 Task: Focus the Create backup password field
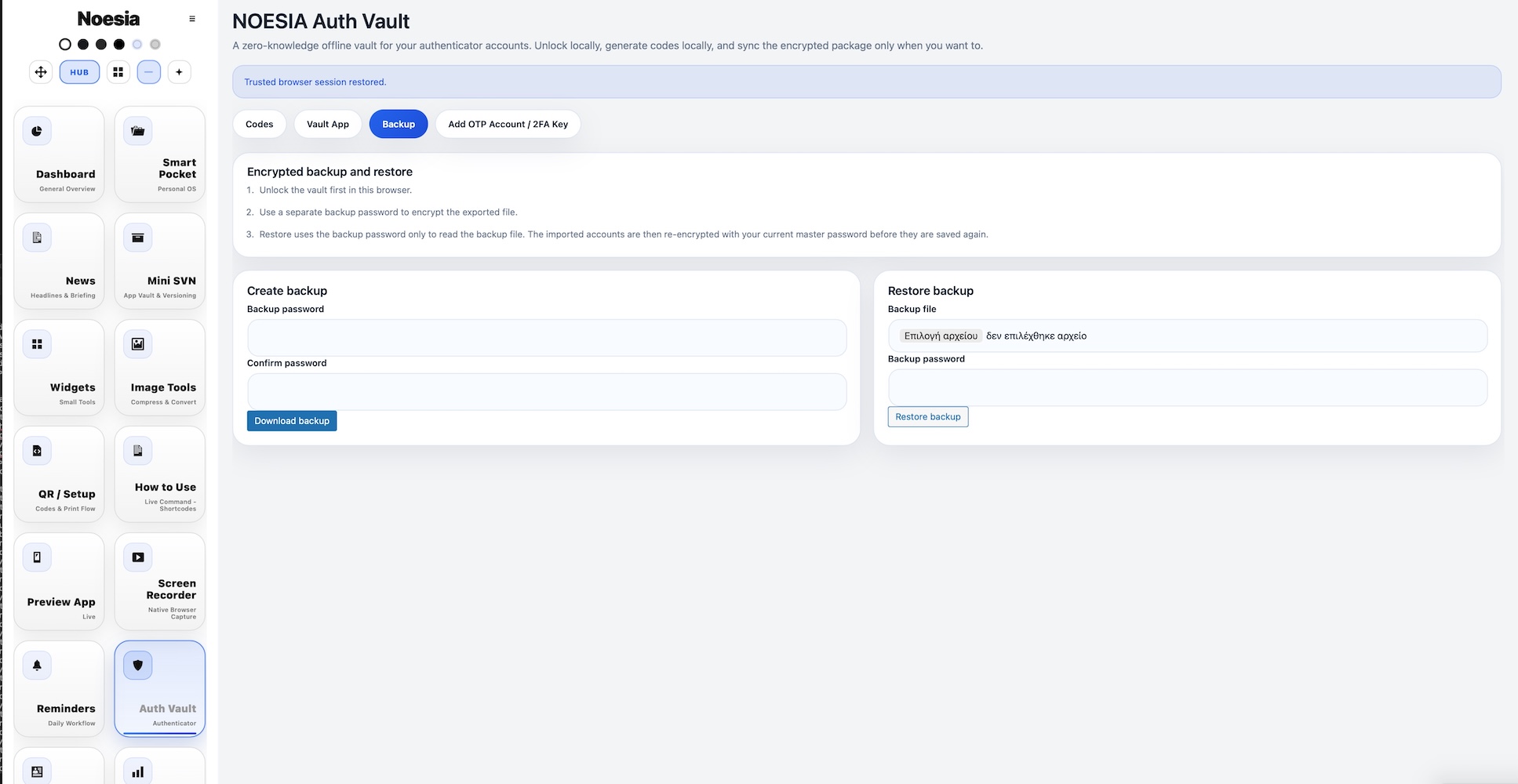coord(547,338)
